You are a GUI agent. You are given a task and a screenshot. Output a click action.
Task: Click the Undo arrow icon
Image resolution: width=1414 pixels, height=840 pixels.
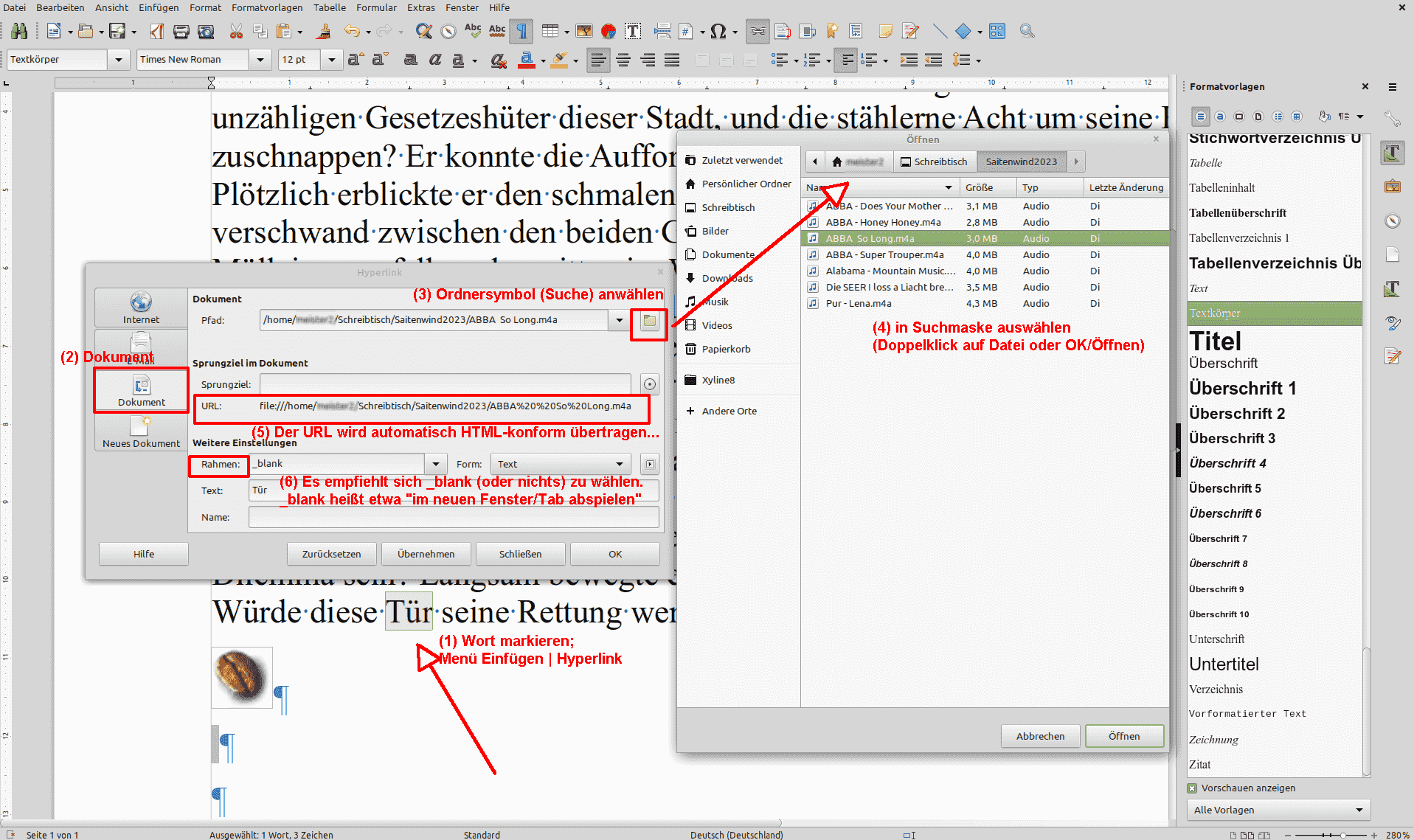click(352, 31)
